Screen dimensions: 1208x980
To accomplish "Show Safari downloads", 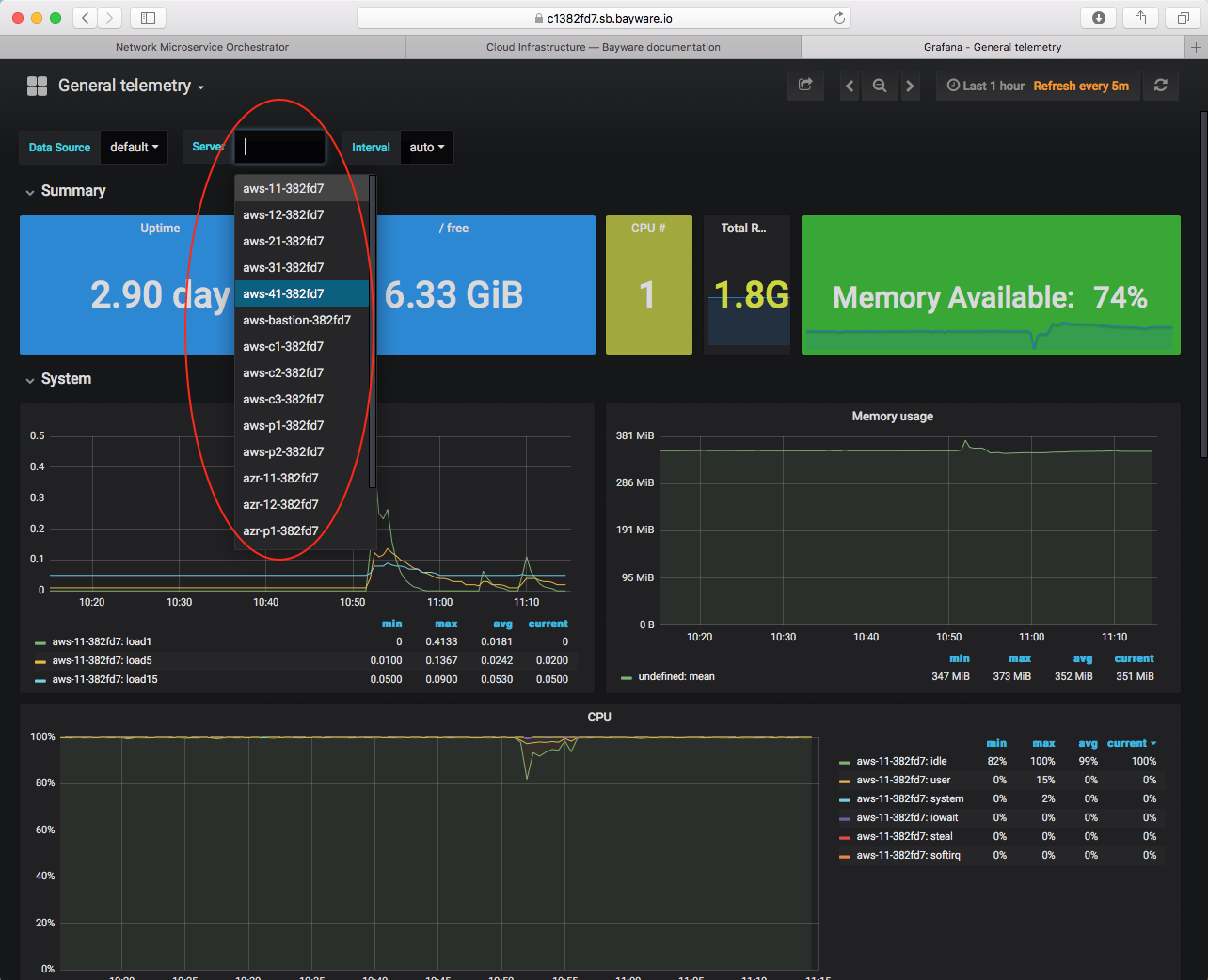I will coord(1098,17).
